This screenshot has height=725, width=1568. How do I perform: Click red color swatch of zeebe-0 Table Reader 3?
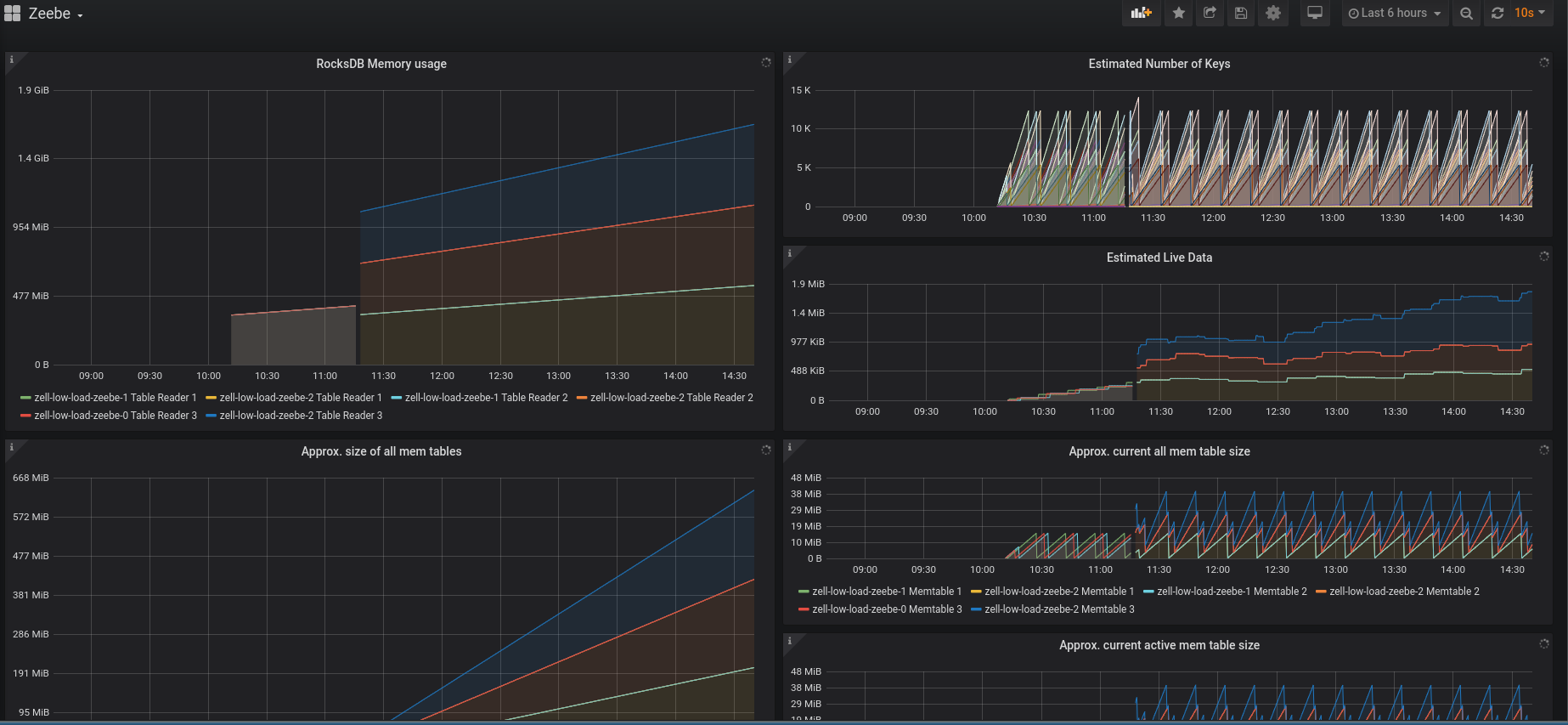pyautogui.click(x=25, y=416)
